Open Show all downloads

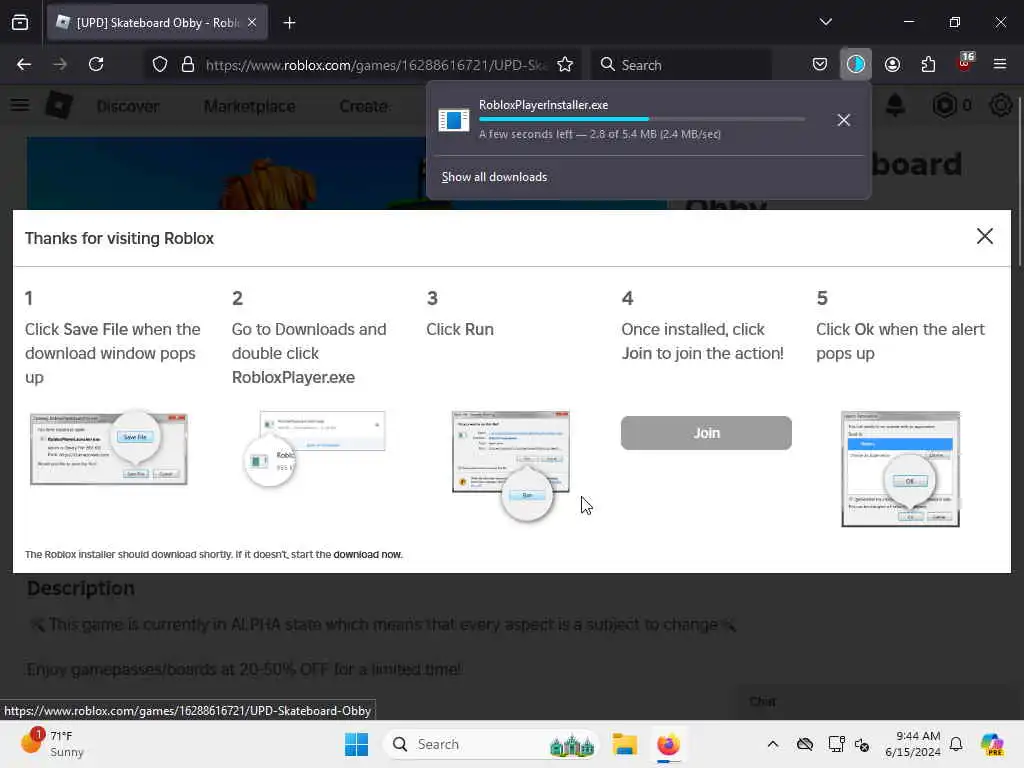tap(494, 177)
